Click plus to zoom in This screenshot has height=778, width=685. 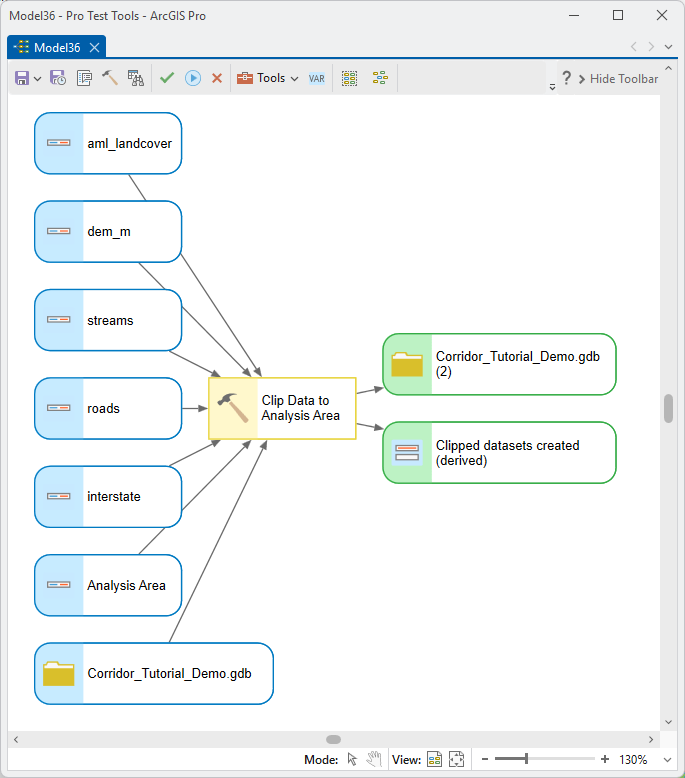click(605, 759)
